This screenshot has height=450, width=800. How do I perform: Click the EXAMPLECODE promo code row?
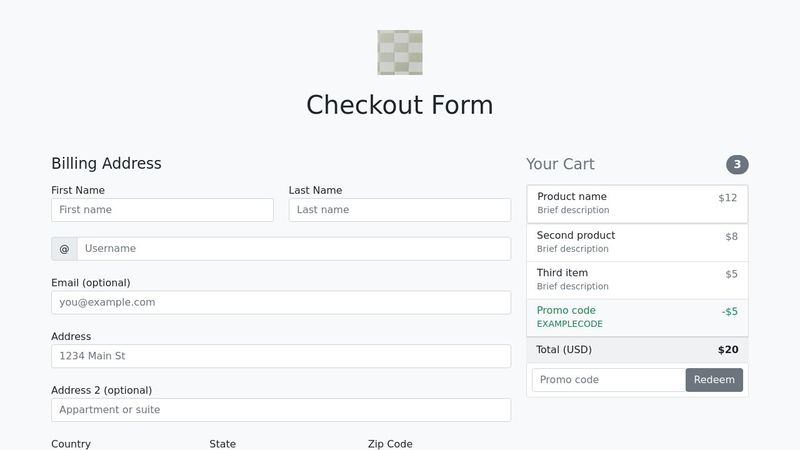tap(637, 317)
